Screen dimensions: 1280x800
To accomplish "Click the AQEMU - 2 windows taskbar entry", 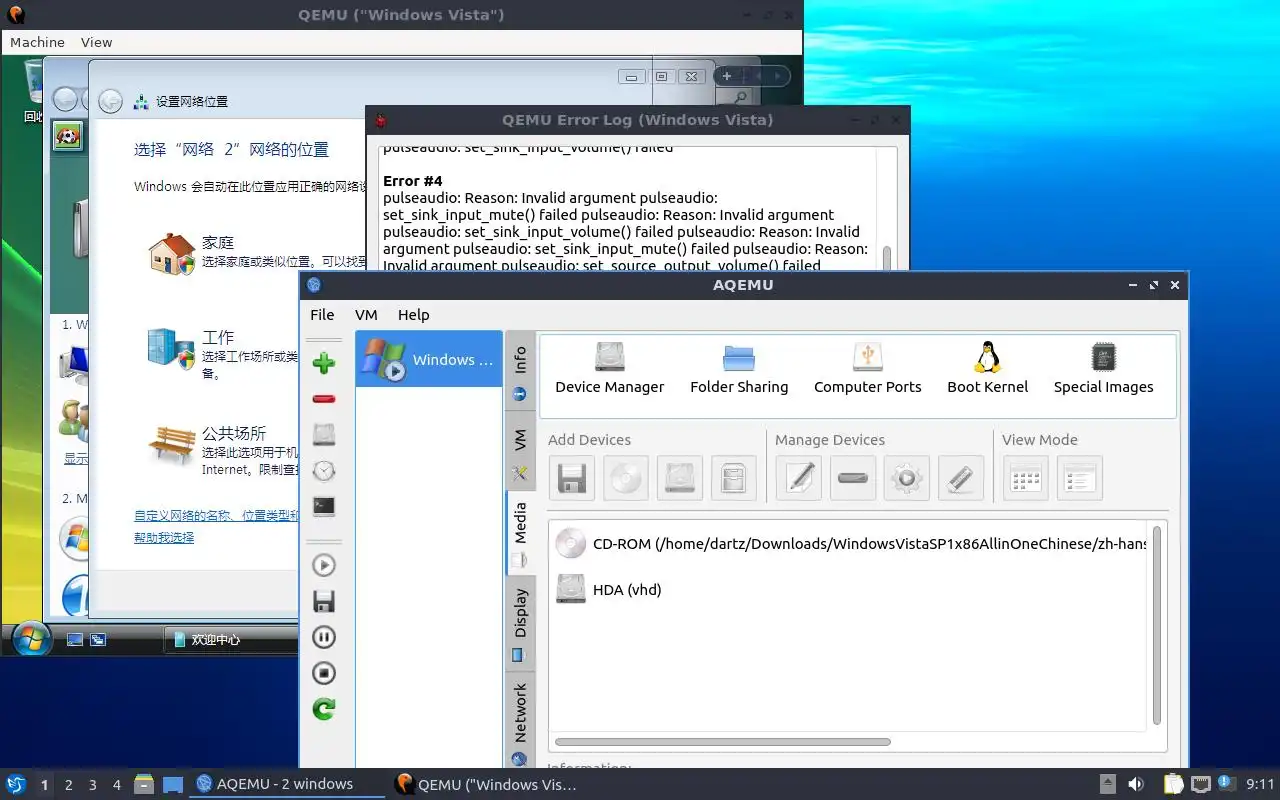I will pyautogui.click(x=287, y=784).
